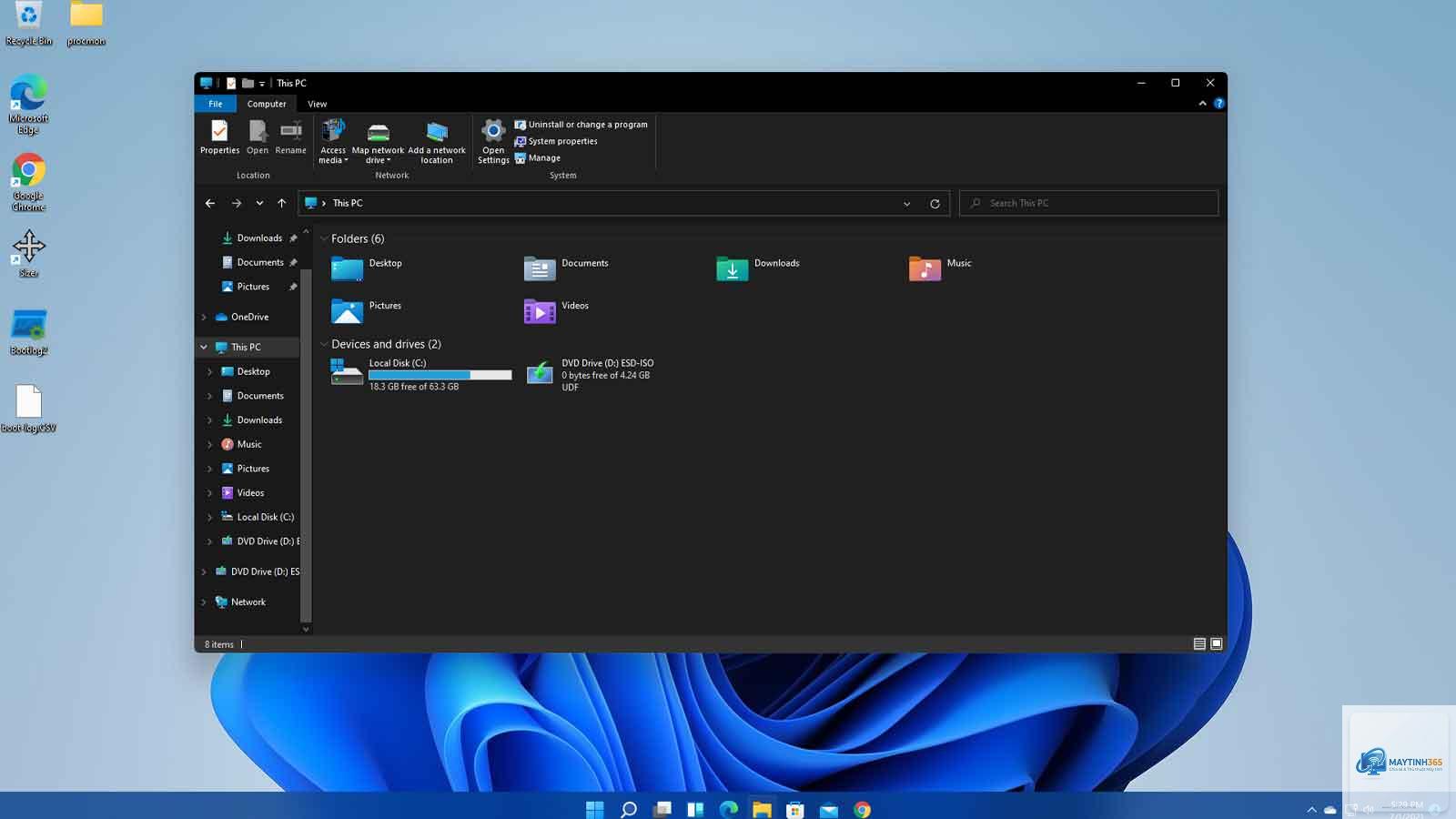
Task: Click the quick access properties checkmark icon
Action: point(231,83)
